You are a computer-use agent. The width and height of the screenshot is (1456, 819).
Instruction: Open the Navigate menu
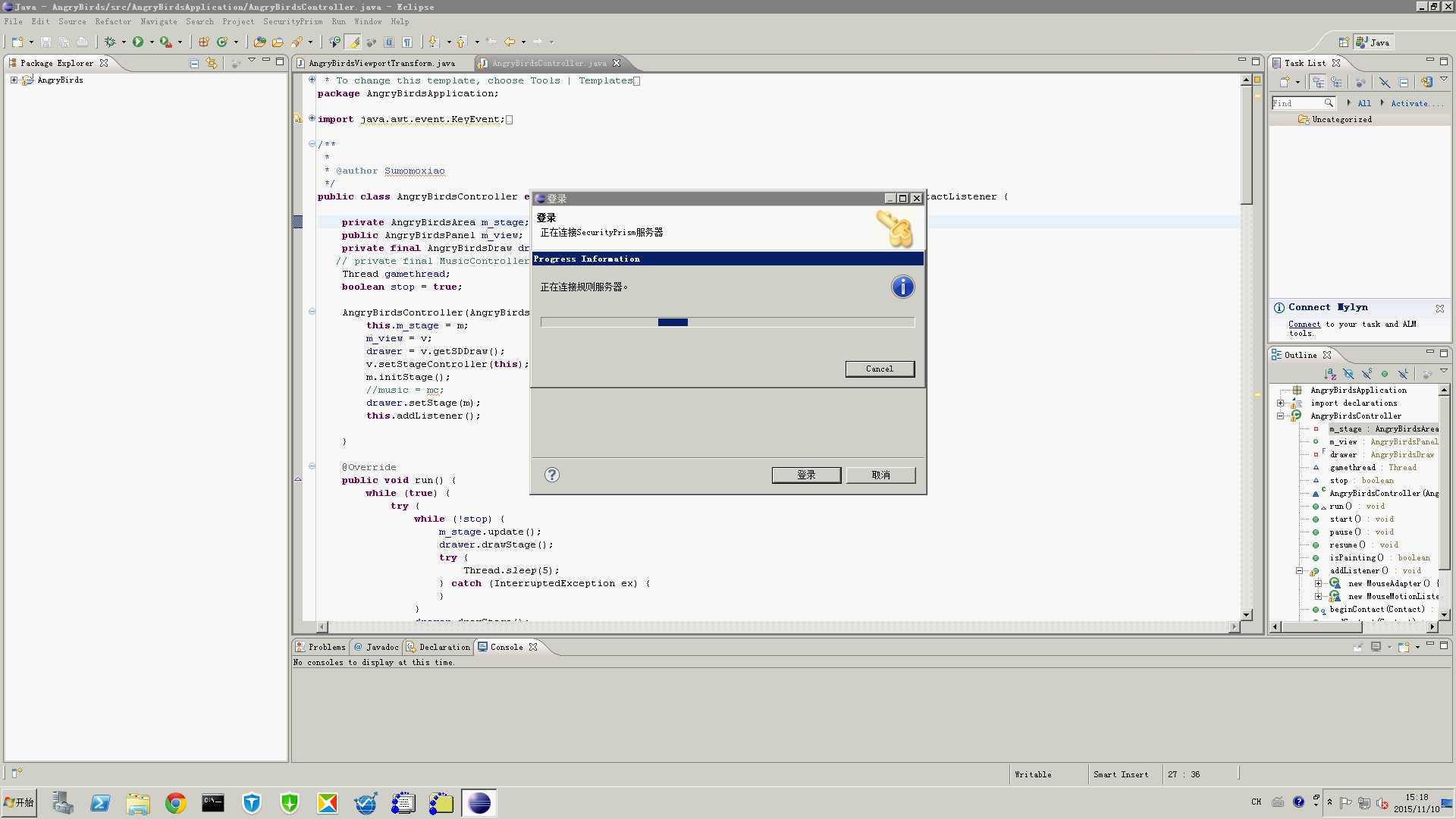click(x=158, y=21)
